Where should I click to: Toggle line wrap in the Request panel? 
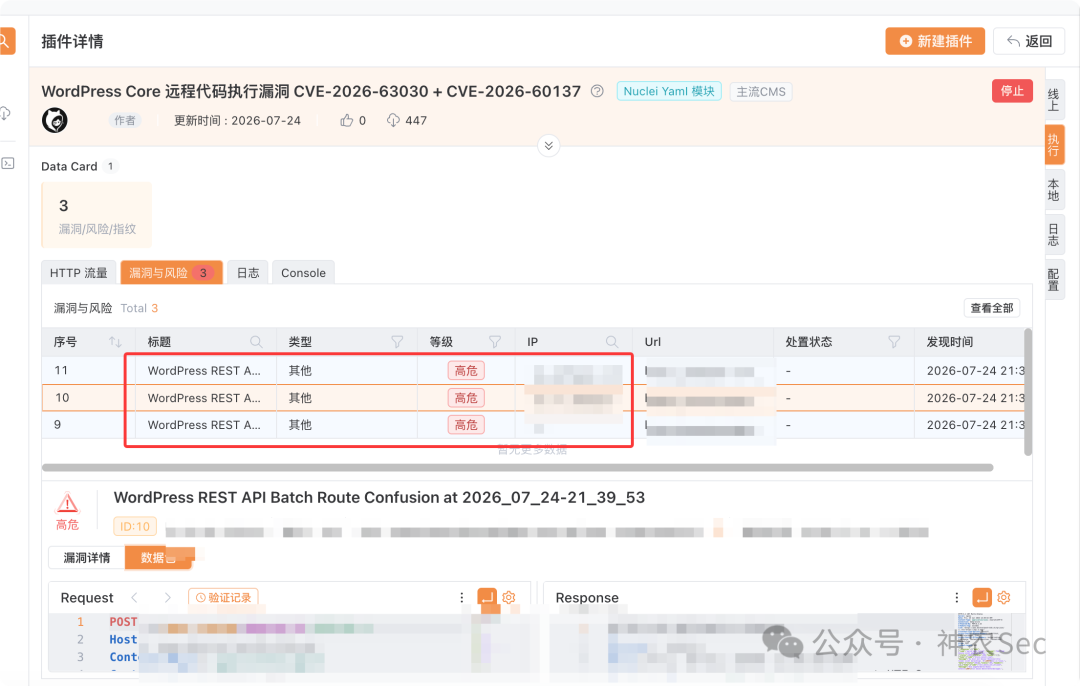pos(487,597)
